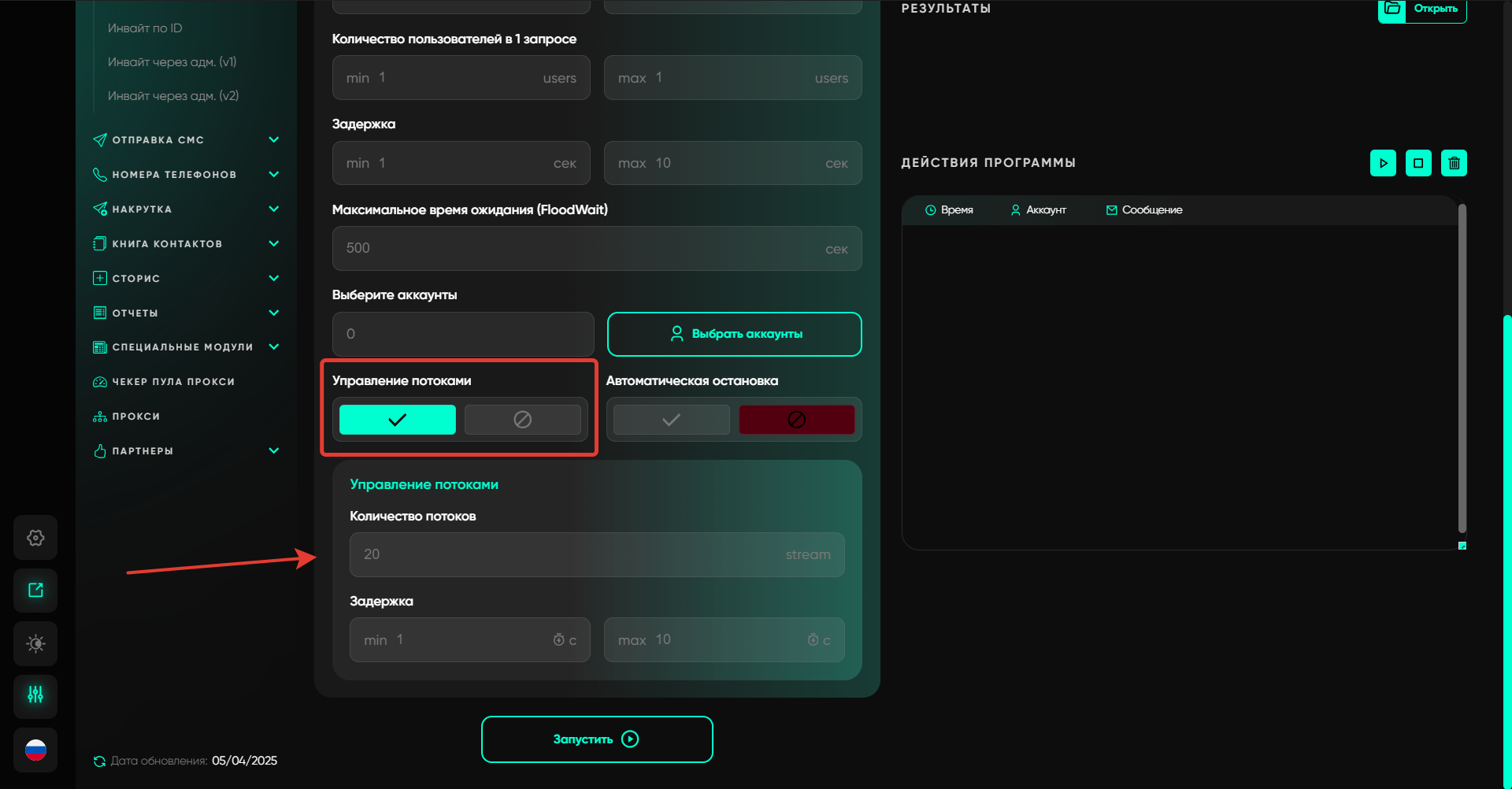Clear the log with the trash icon
This screenshot has height=789, width=1512.
tap(1454, 163)
